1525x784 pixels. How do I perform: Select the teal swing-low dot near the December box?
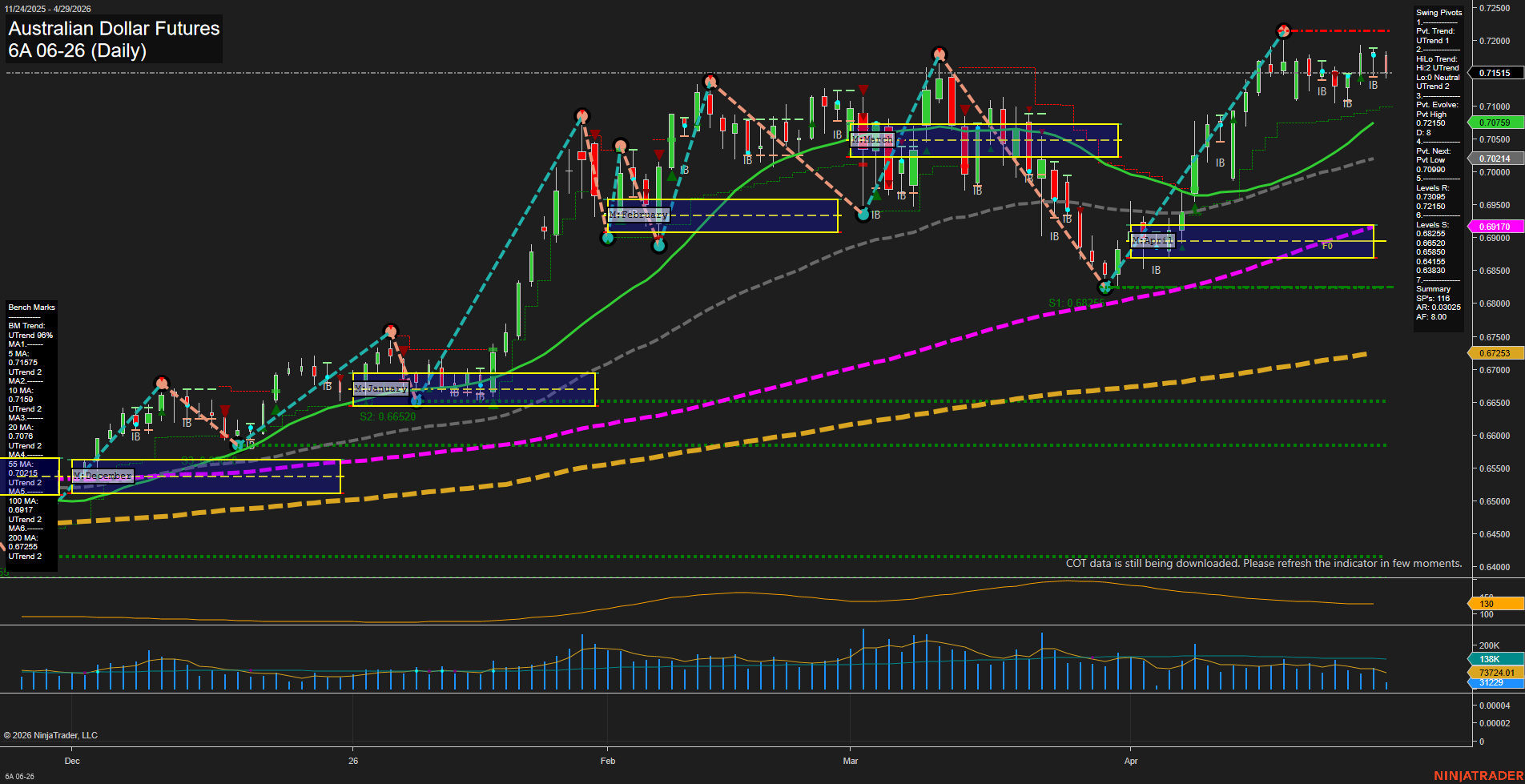pyautogui.click(x=239, y=445)
